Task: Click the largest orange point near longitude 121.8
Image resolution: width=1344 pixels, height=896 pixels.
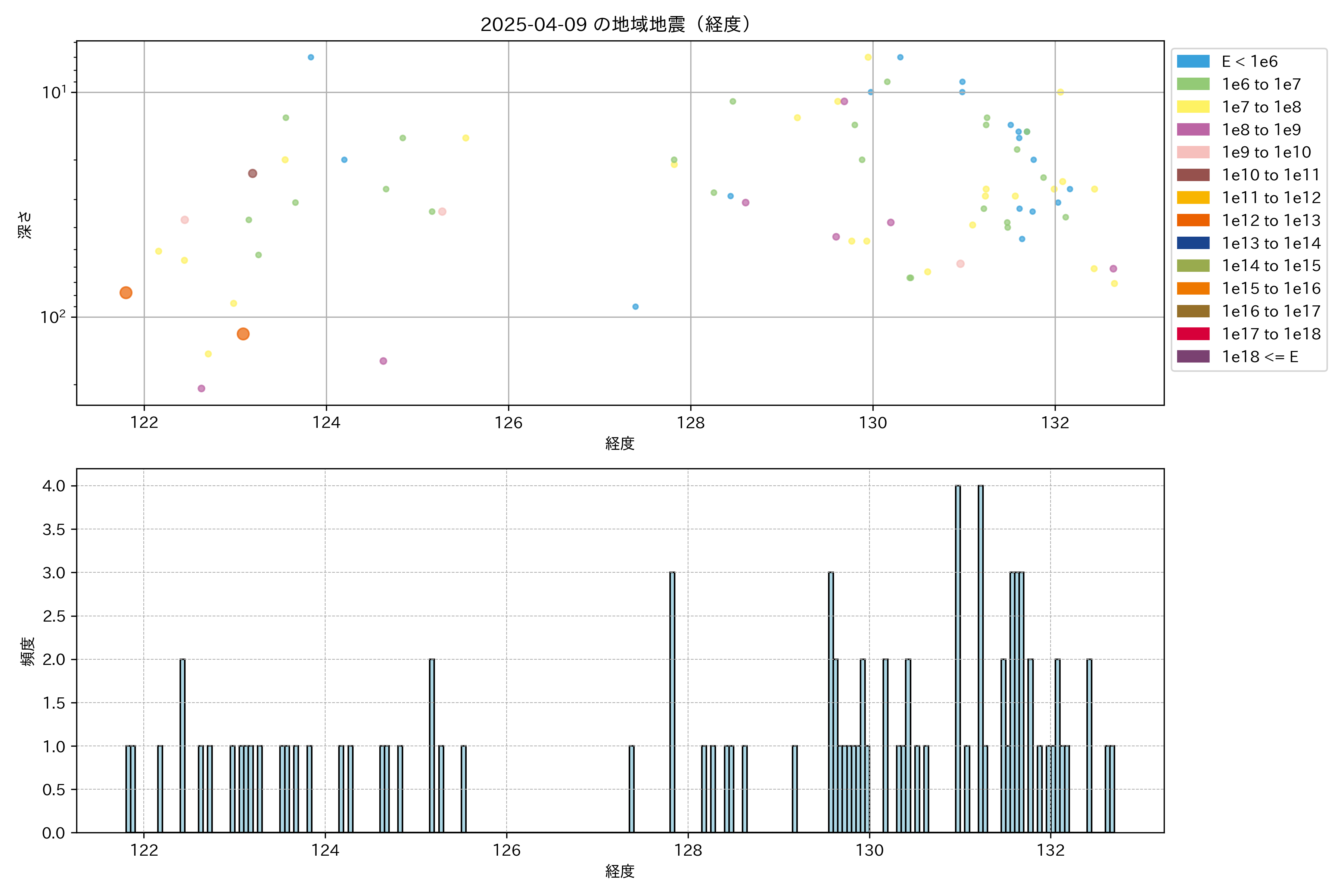Action: tap(126, 293)
